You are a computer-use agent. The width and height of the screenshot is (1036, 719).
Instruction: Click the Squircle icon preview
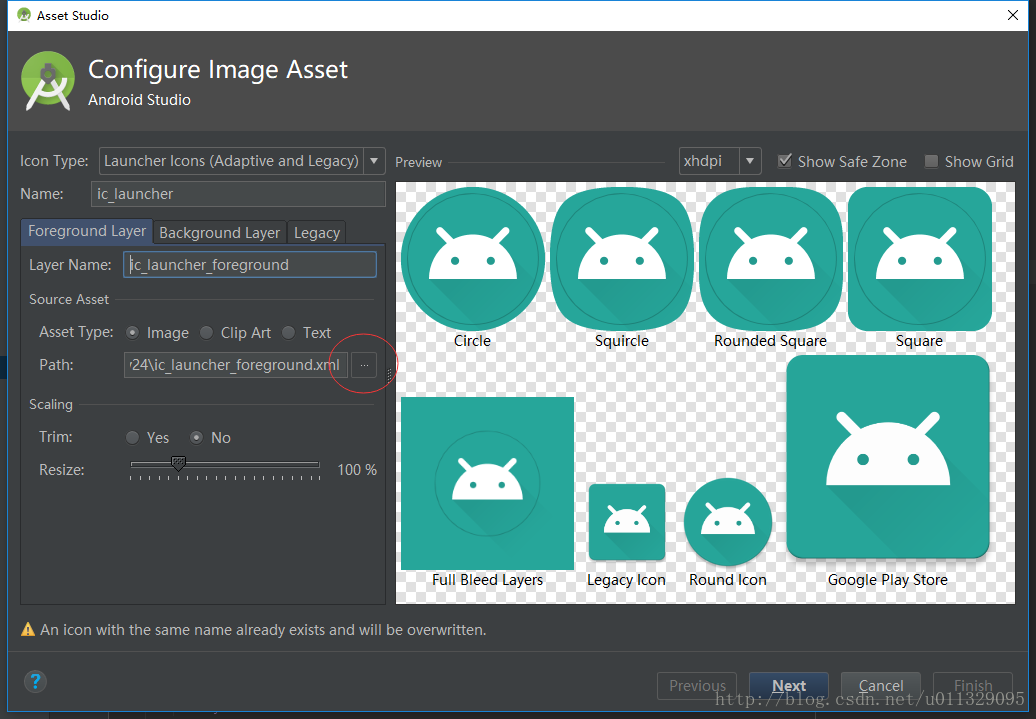[622, 259]
